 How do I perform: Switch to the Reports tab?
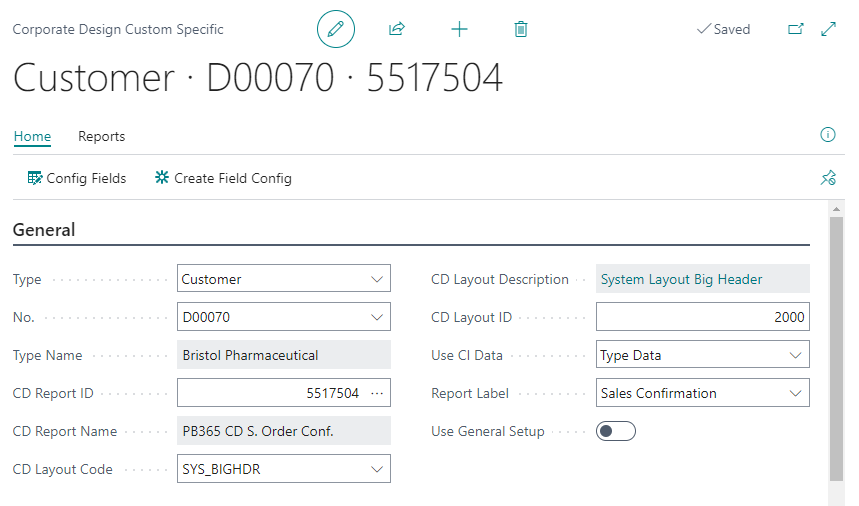click(101, 136)
